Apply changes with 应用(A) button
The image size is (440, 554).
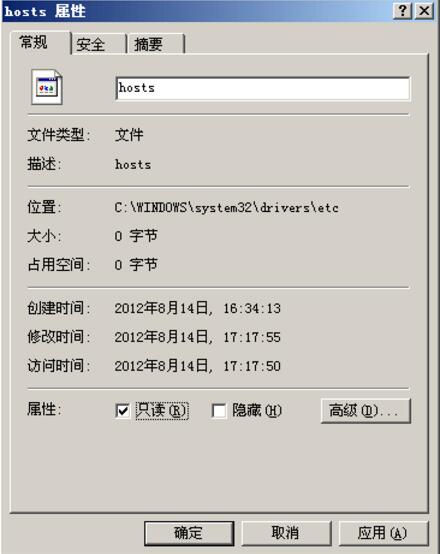[x=383, y=533]
